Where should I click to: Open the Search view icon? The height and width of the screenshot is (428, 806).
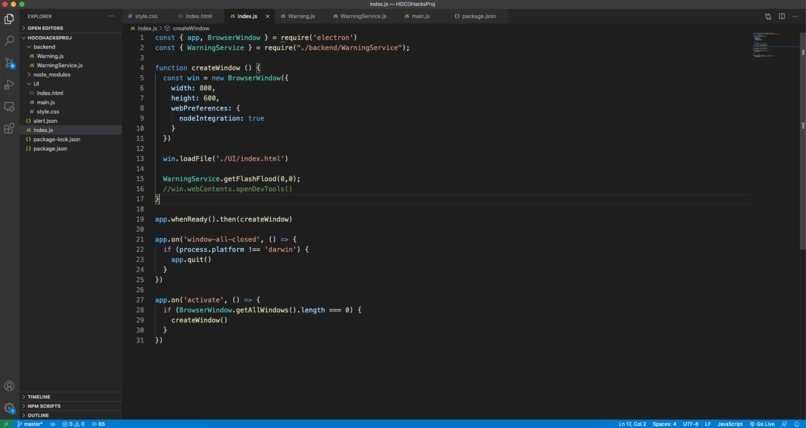(x=9, y=41)
